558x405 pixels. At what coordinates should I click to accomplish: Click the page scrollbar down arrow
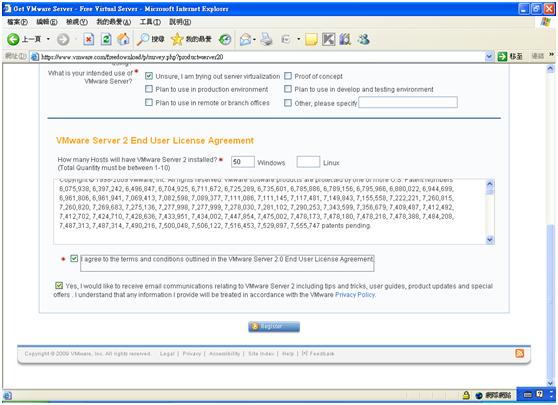click(x=551, y=383)
